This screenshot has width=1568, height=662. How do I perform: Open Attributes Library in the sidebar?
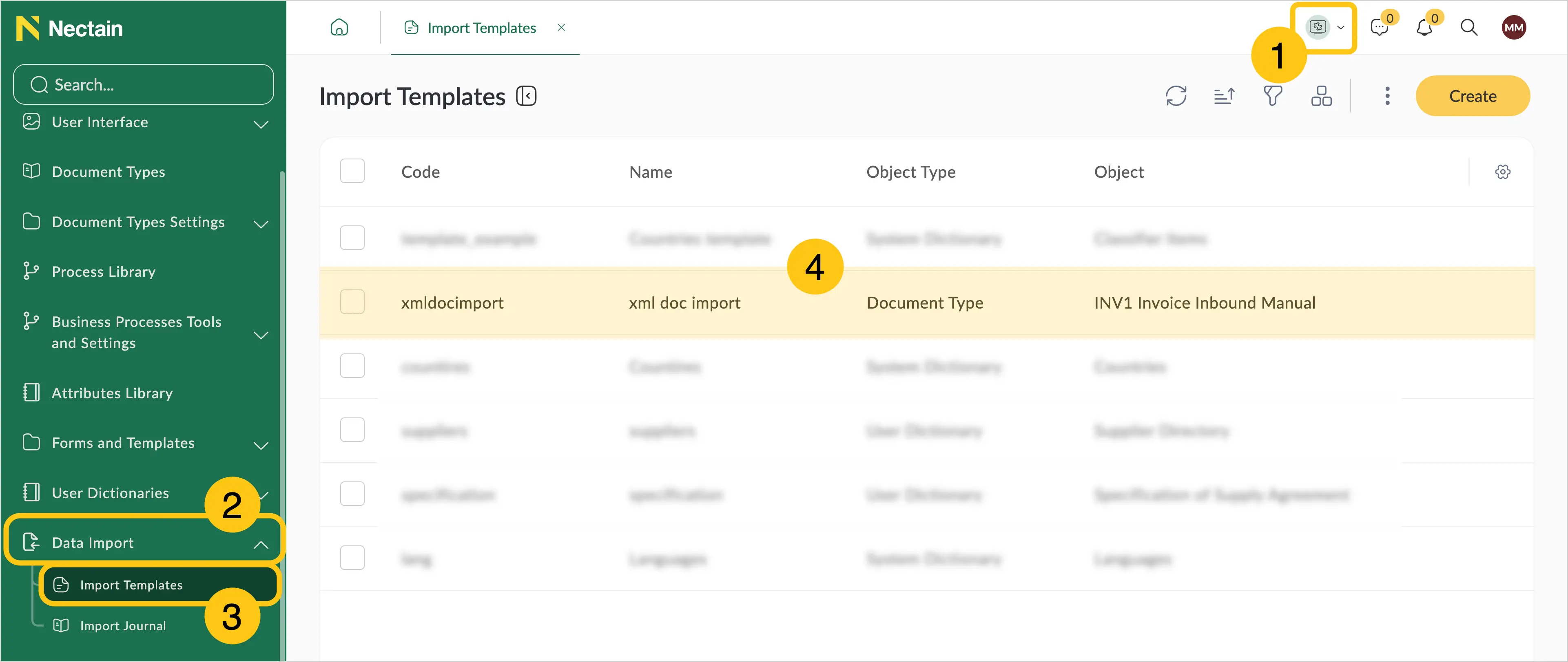(x=112, y=394)
